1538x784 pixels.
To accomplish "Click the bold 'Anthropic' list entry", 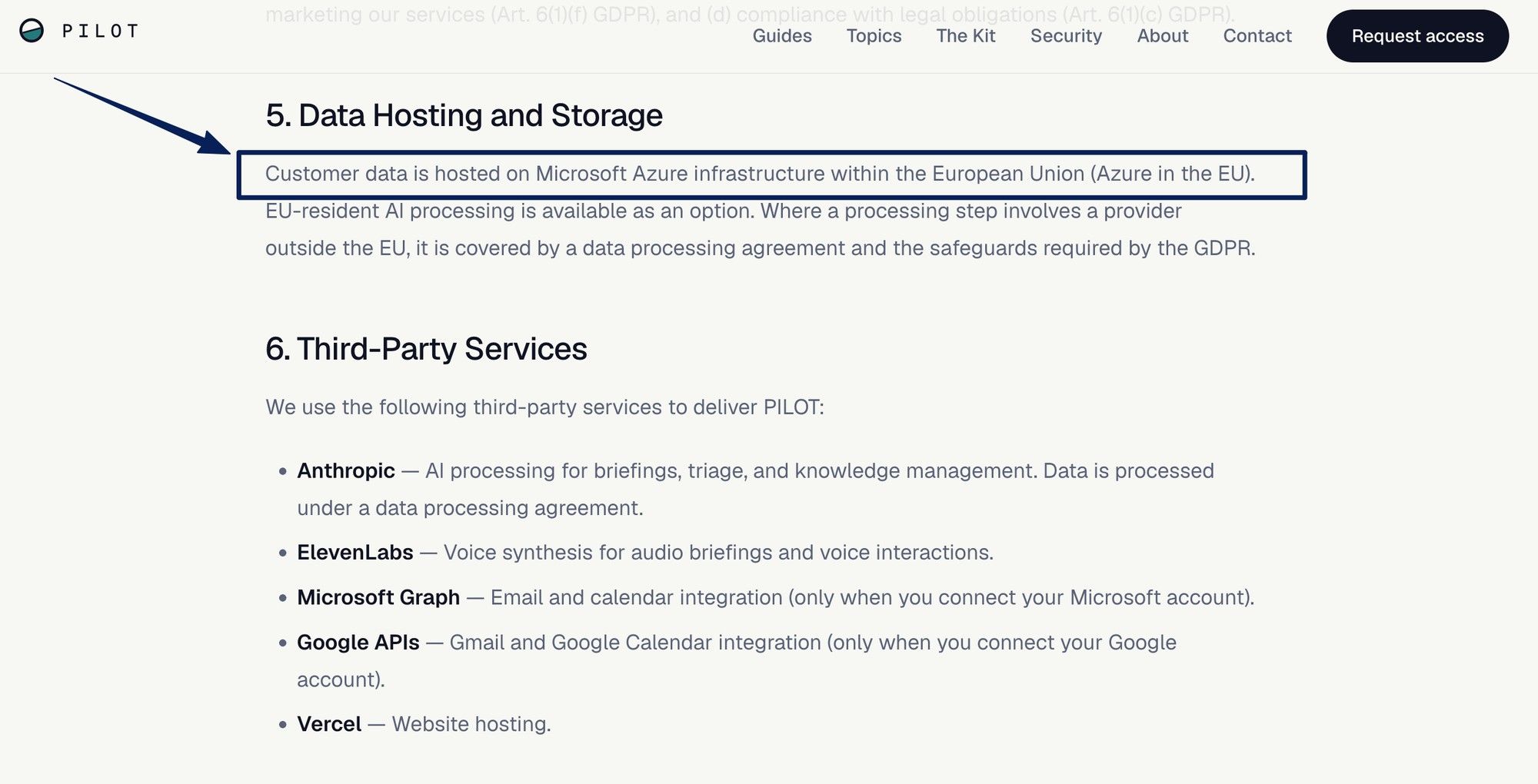I will pos(346,470).
